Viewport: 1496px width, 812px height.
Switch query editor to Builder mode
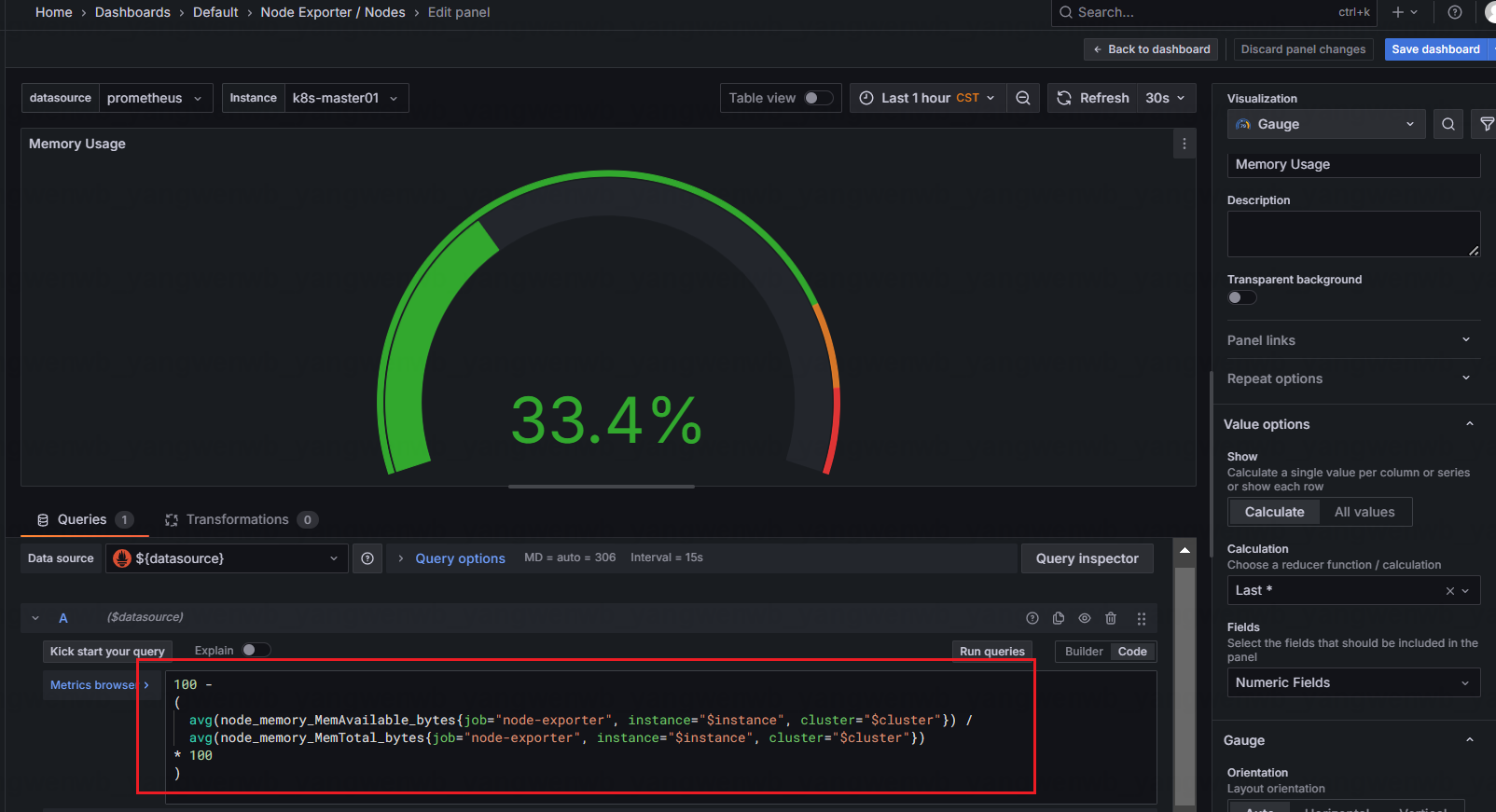point(1084,652)
